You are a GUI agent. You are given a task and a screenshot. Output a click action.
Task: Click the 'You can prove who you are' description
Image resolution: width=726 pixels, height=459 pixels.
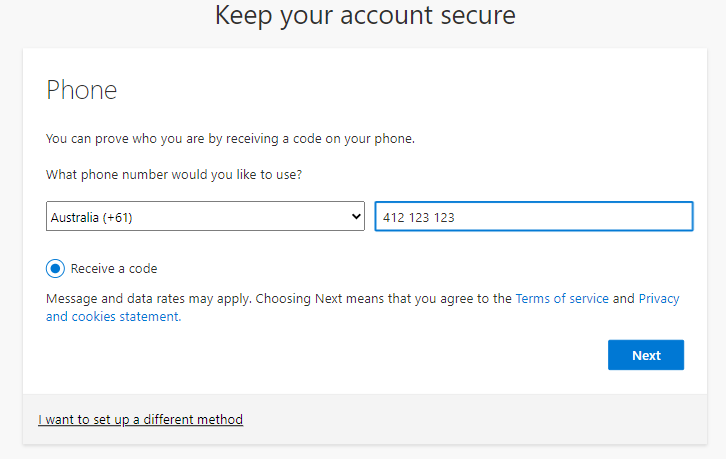pos(230,138)
